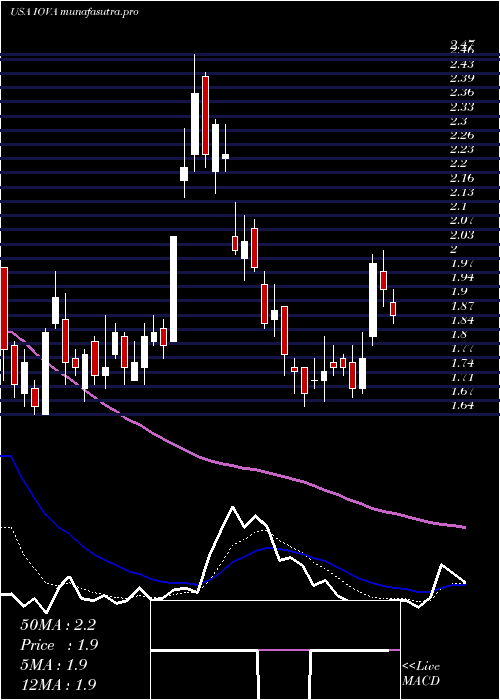Select the 2.03 price level label
The height and width of the screenshot is (700, 500).
(462, 235)
